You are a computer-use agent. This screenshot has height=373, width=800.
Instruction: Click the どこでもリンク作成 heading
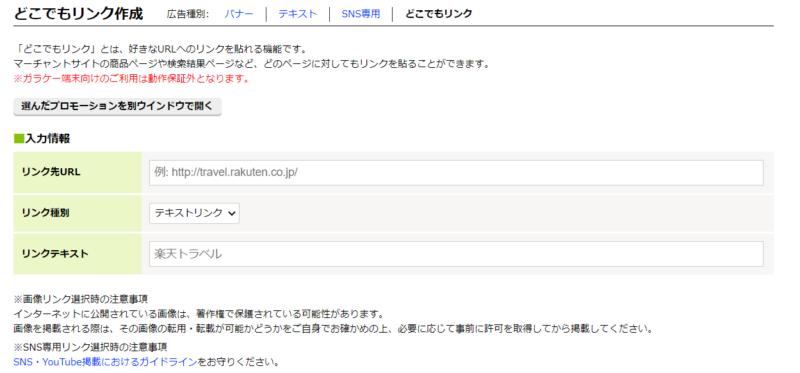pyautogui.click(x=79, y=14)
